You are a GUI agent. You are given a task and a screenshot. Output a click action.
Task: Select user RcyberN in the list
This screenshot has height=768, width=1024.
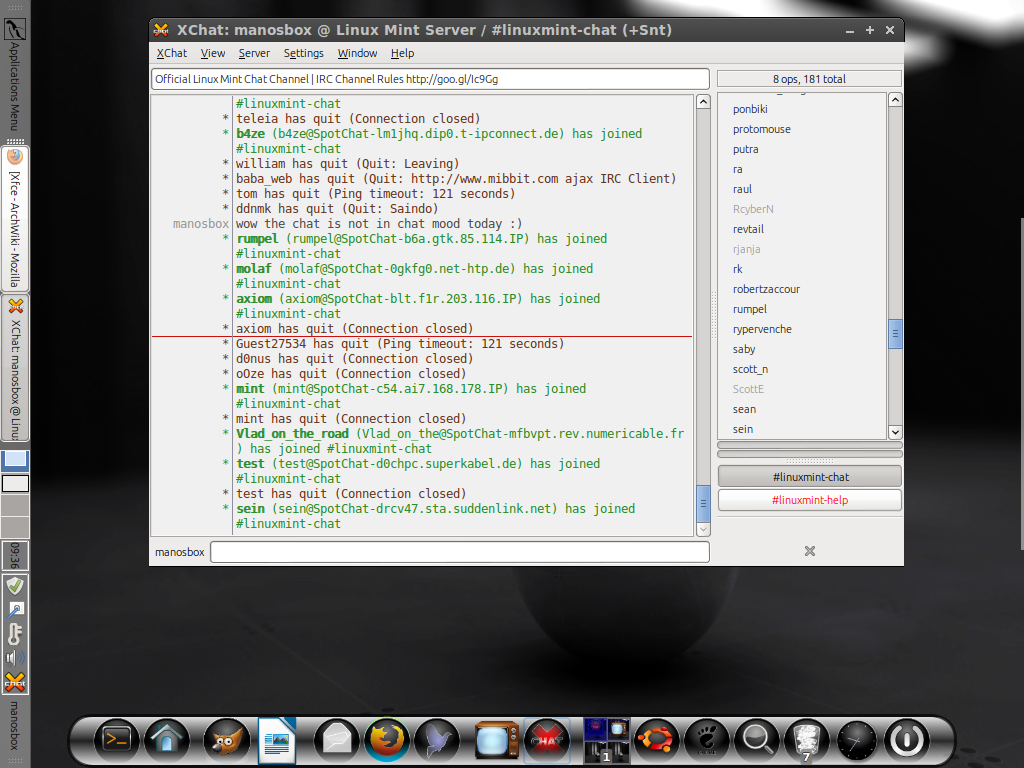click(x=802, y=209)
